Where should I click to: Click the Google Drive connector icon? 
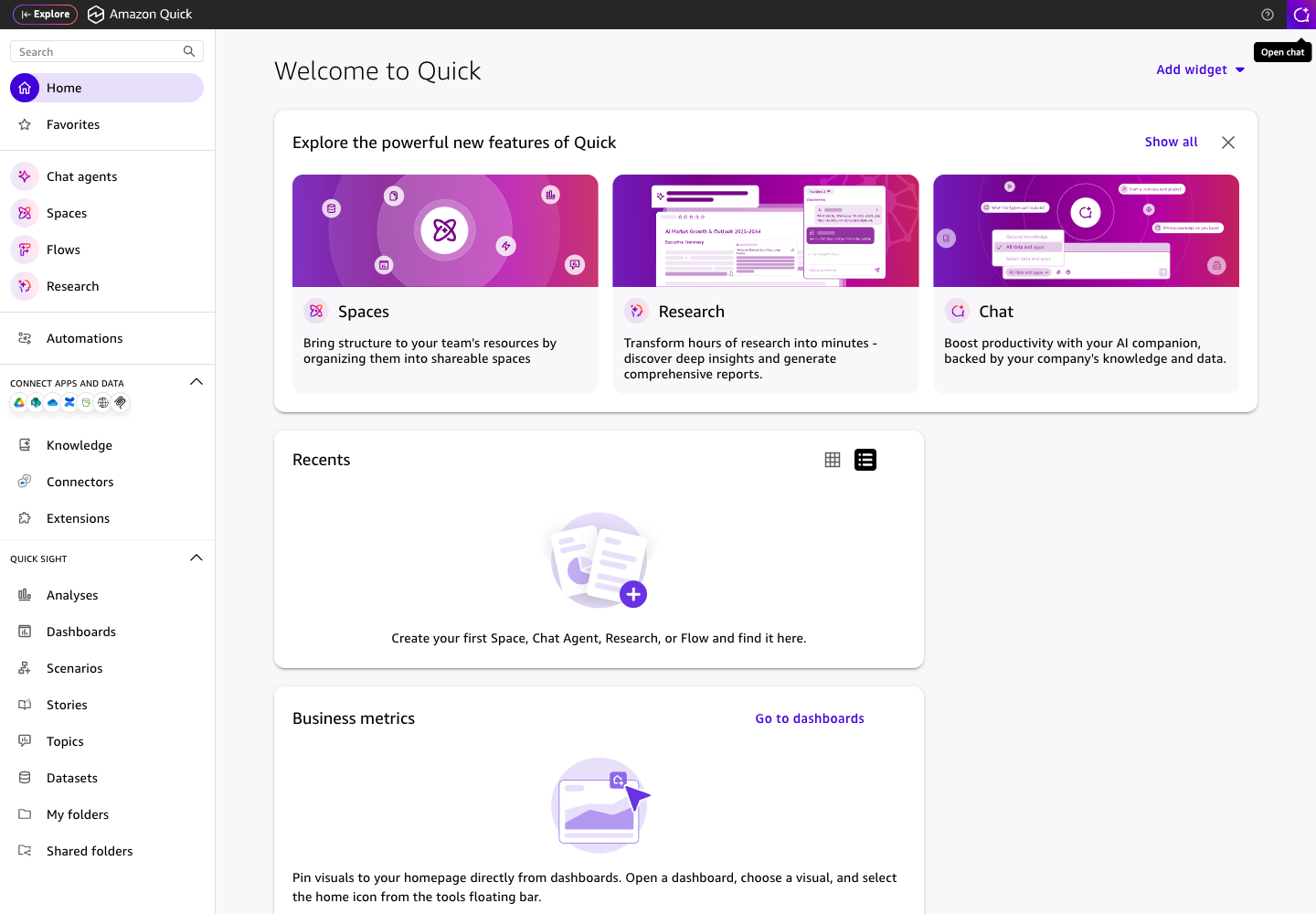pyautogui.click(x=19, y=402)
